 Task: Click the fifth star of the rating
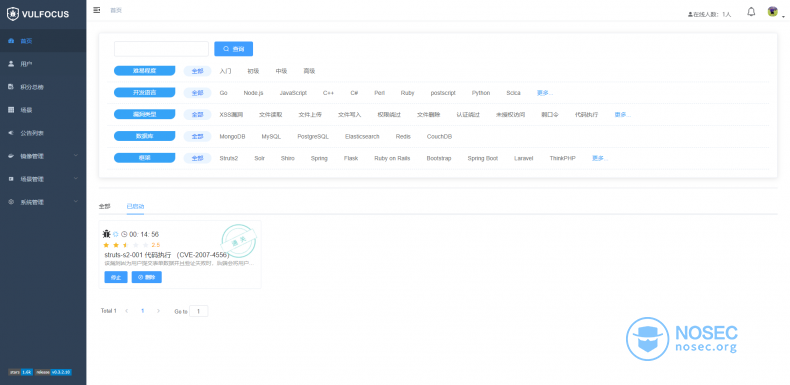[145, 245]
